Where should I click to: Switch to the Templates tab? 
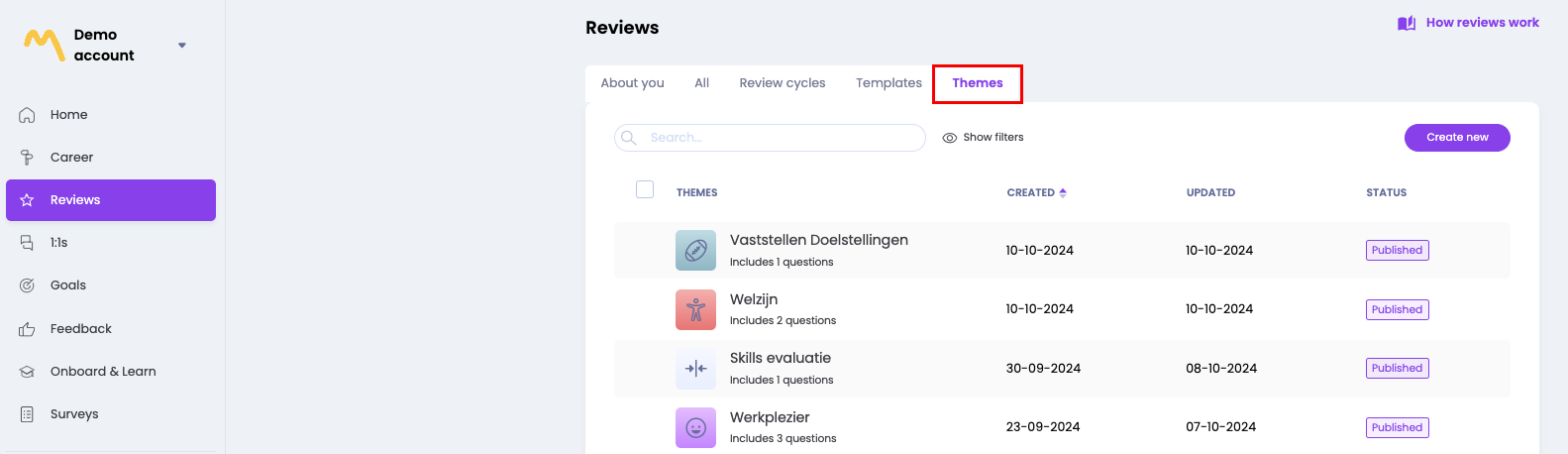tap(889, 83)
